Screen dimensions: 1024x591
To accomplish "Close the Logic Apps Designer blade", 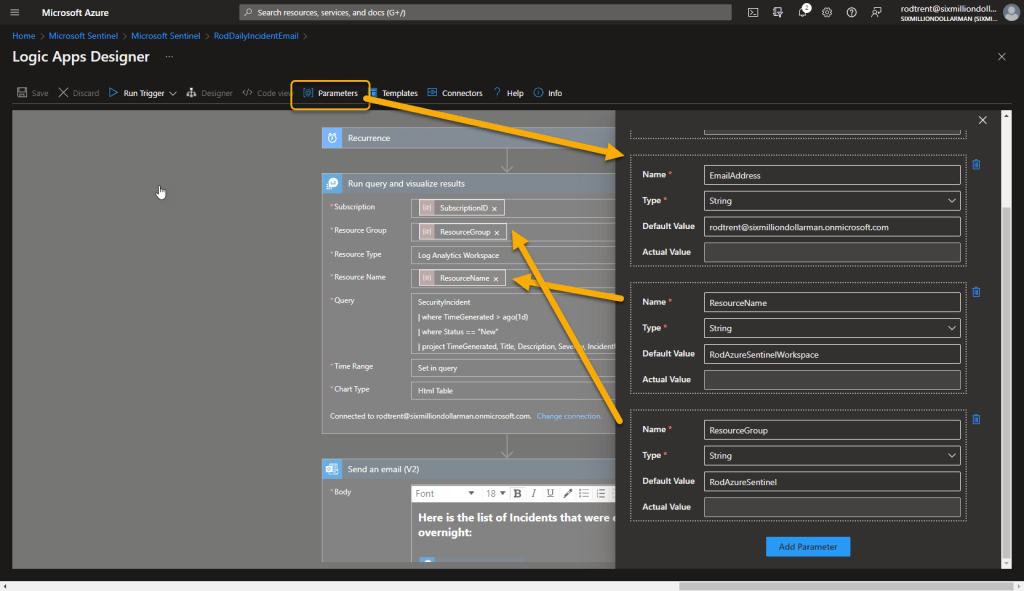I will [x=1002, y=57].
